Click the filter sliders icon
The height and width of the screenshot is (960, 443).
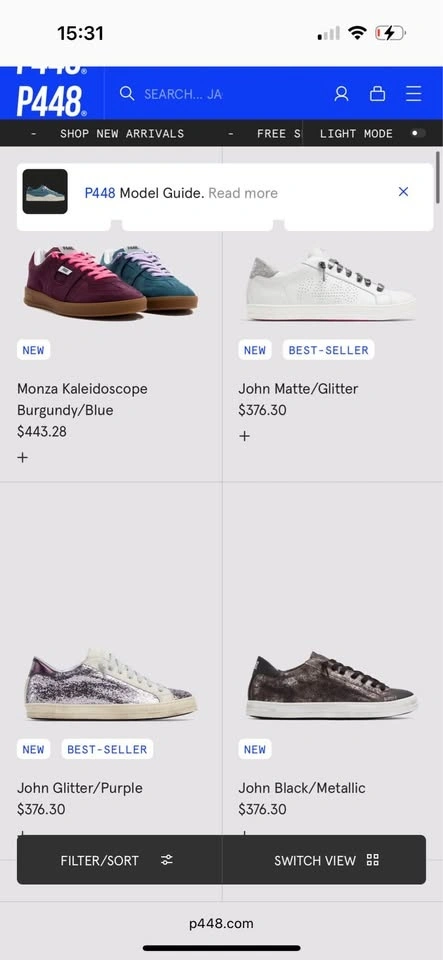[x=167, y=860]
